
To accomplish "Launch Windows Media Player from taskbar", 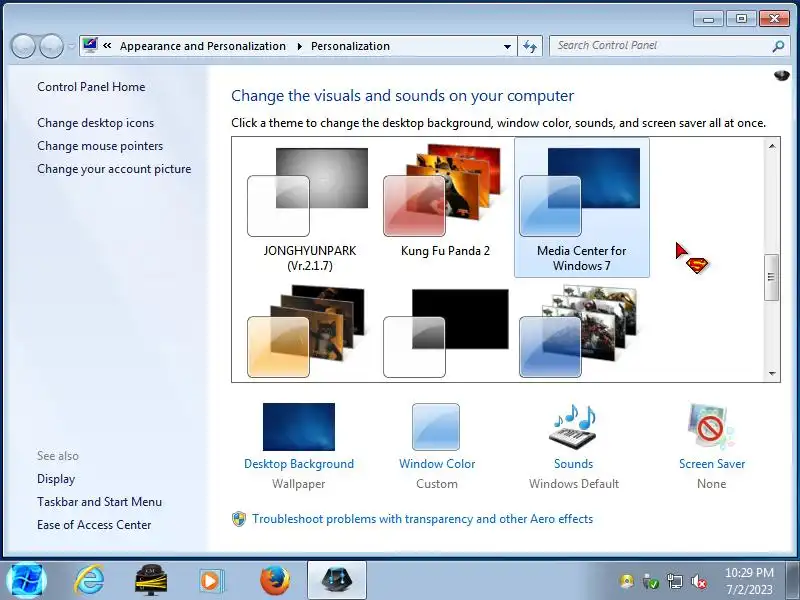I will point(210,581).
